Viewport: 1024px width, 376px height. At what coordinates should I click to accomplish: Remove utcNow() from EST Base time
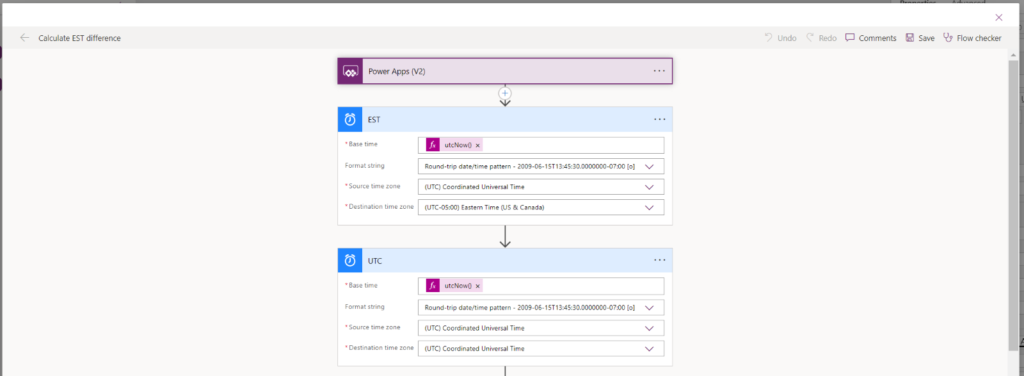pyautogui.click(x=477, y=145)
